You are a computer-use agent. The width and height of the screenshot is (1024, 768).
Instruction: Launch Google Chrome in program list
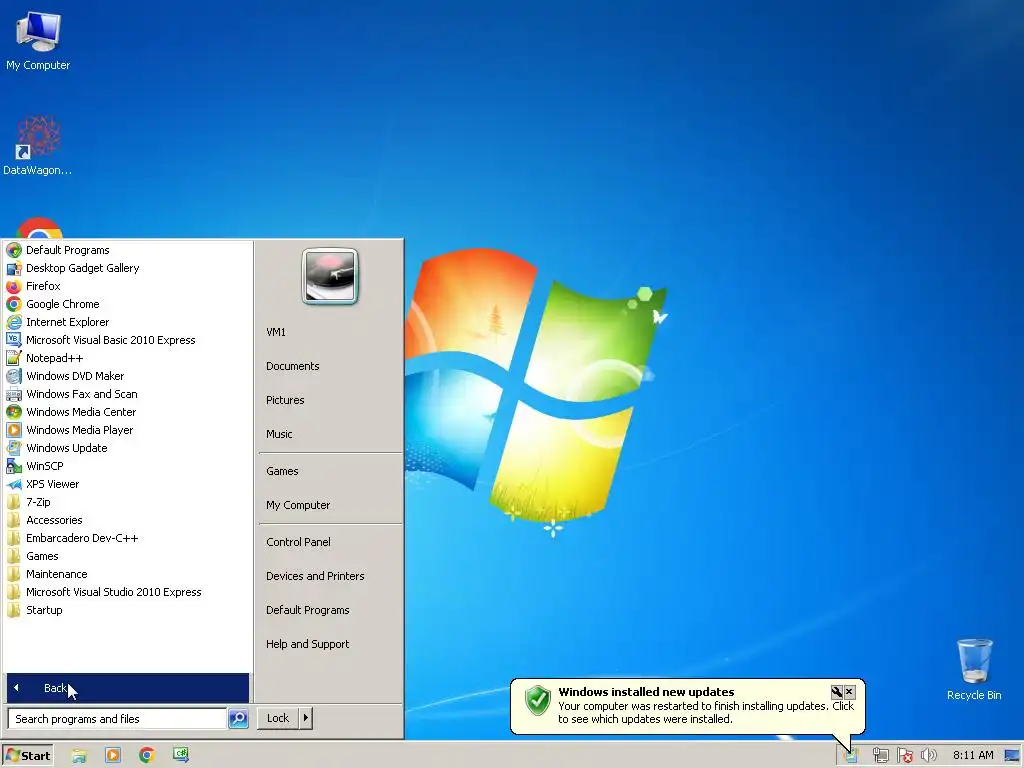[63, 304]
